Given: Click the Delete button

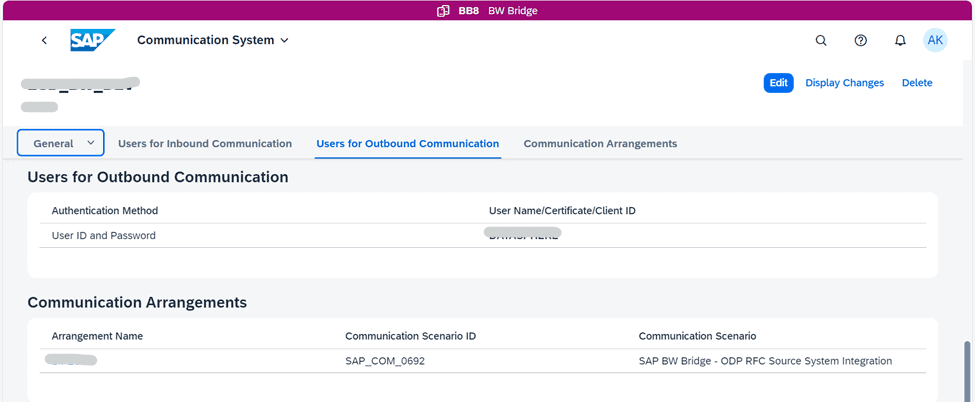Looking at the screenshot, I should tap(917, 83).
